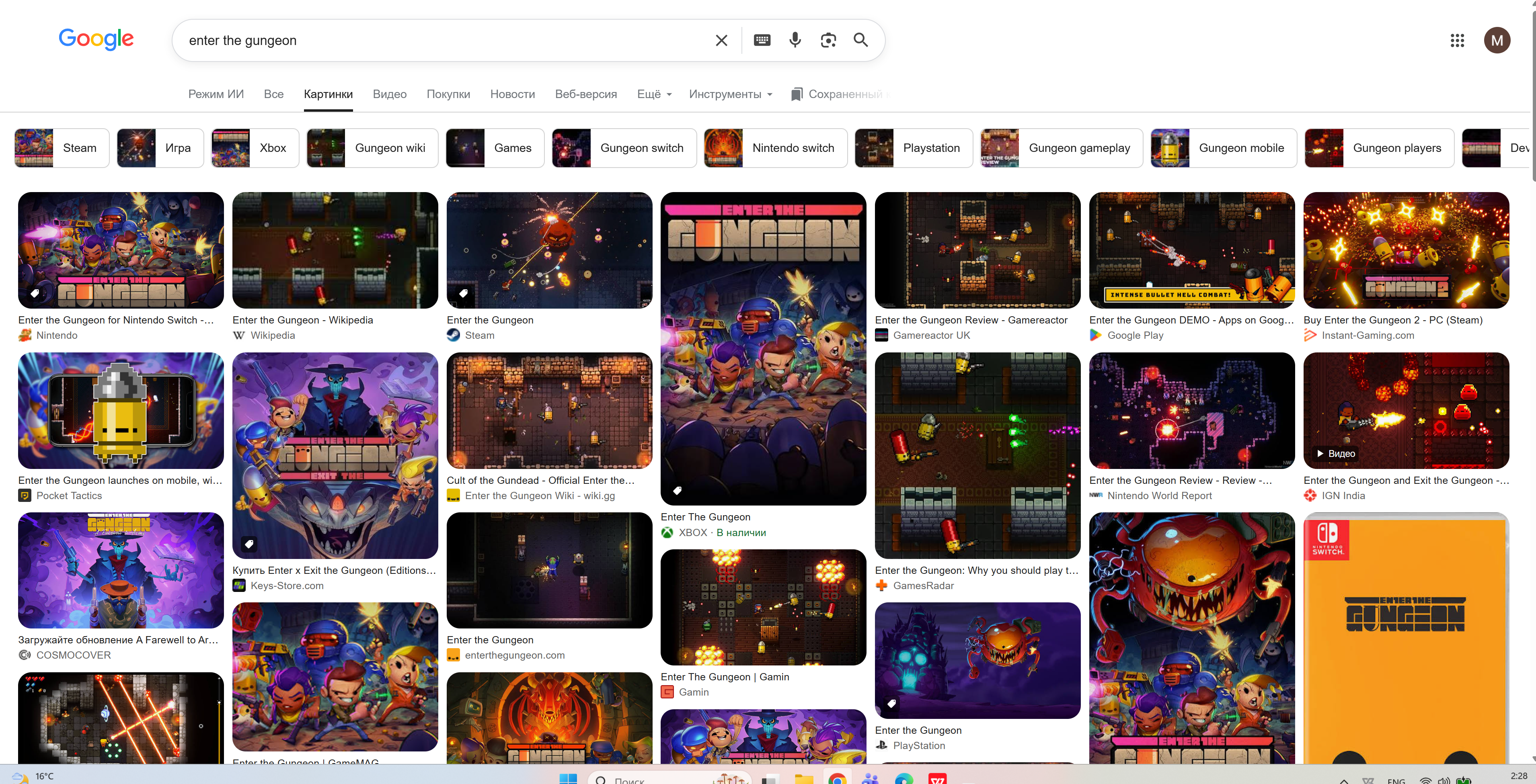The height and width of the screenshot is (784, 1536).
Task: Open the Enter the Gungeon - Wikipedia result
Action: coord(302,320)
